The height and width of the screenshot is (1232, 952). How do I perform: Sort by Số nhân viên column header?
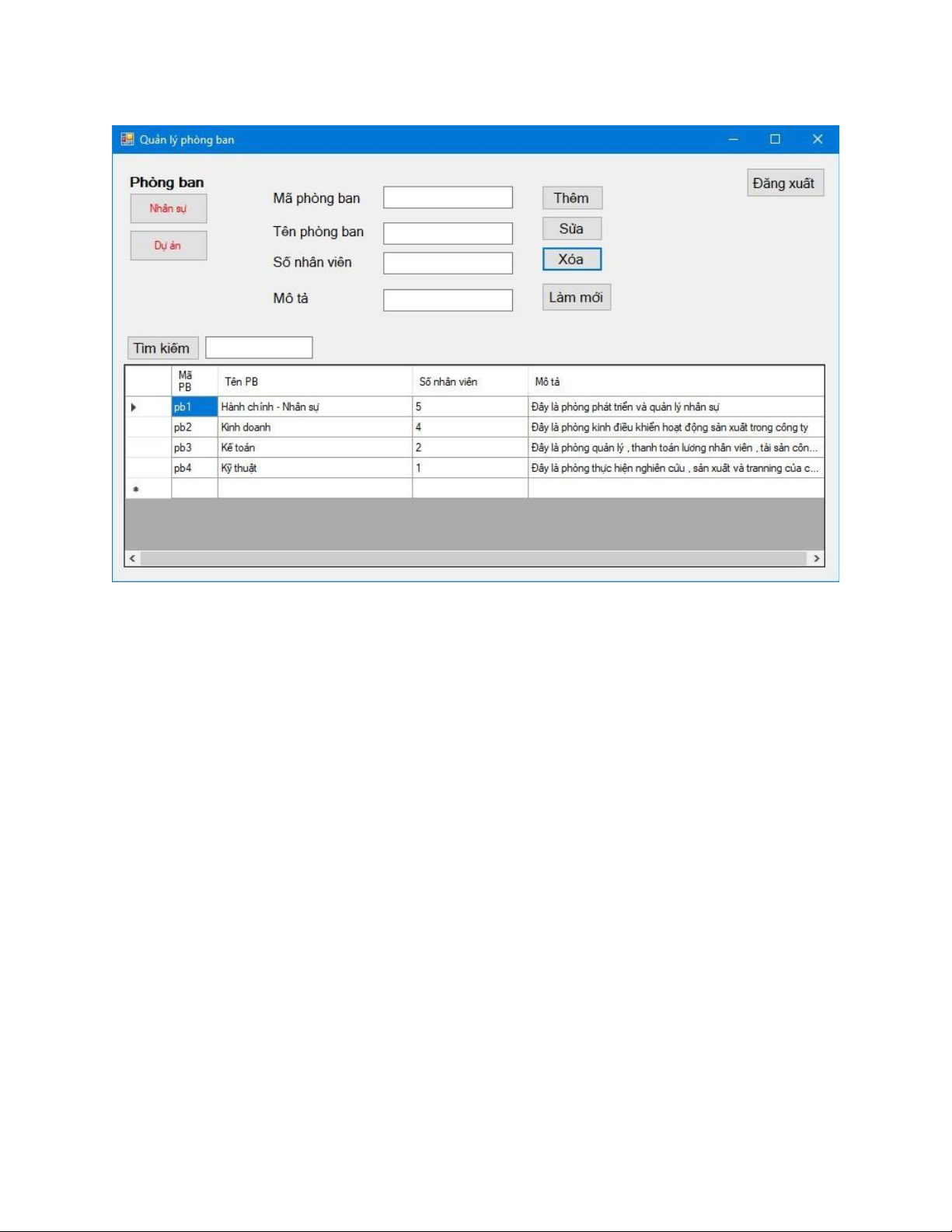coord(469,382)
